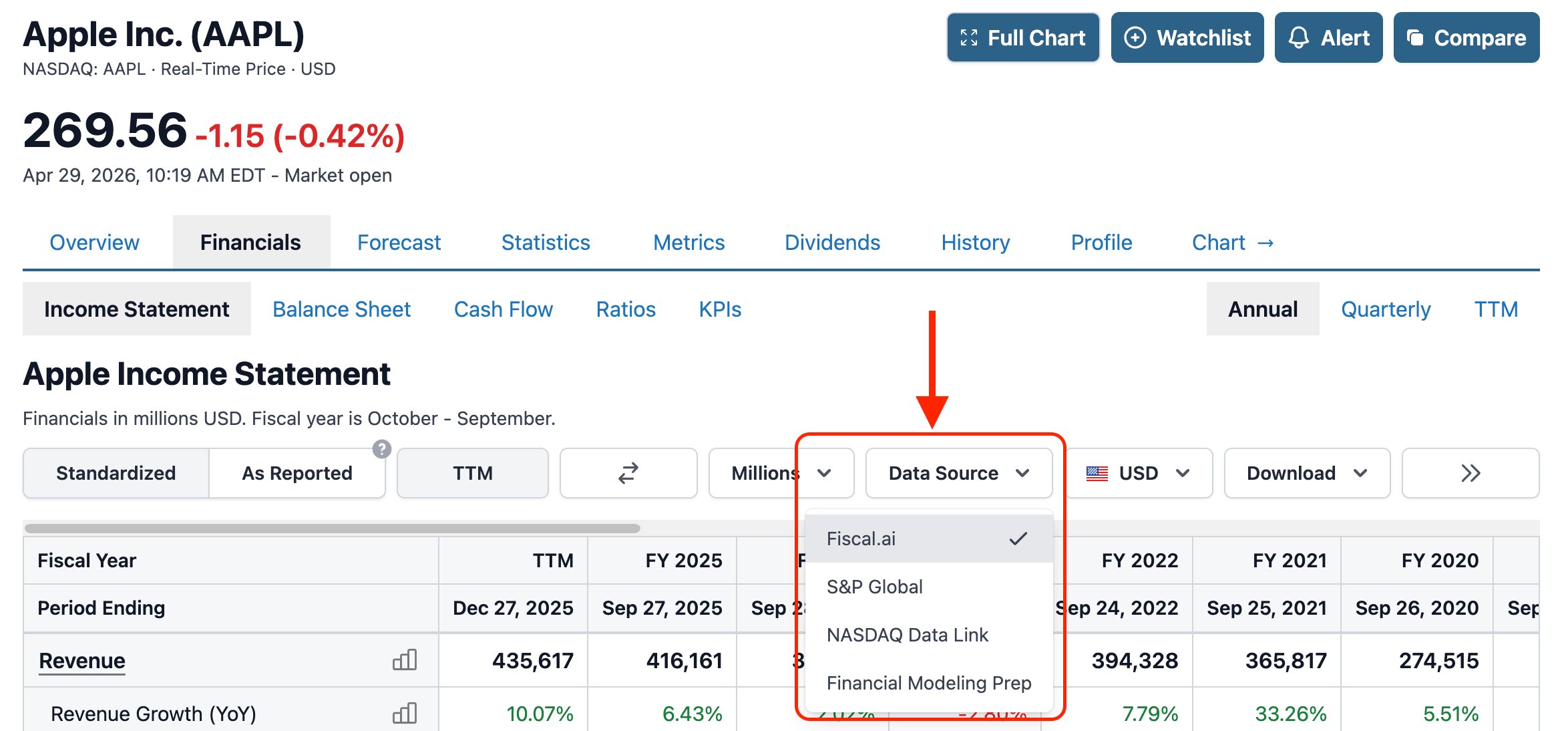Go to the Overview tab
Viewport: 1568px width, 731px height.
coord(95,243)
